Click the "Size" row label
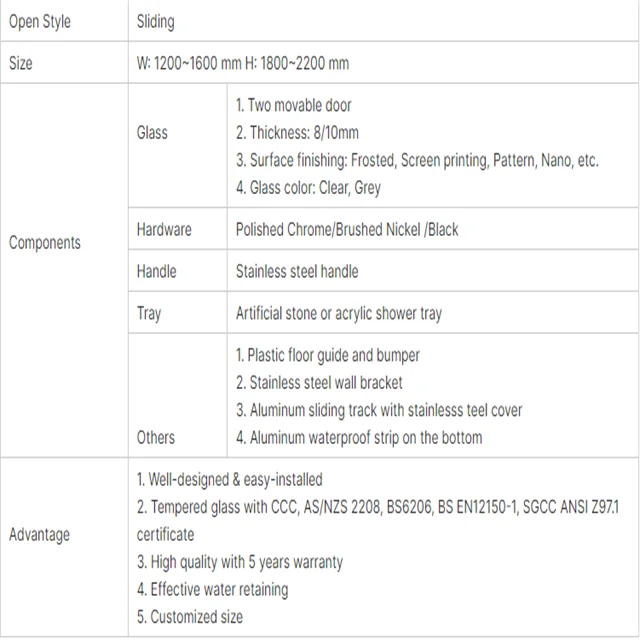The width and height of the screenshot is (640, 640). tap(21, 63)
